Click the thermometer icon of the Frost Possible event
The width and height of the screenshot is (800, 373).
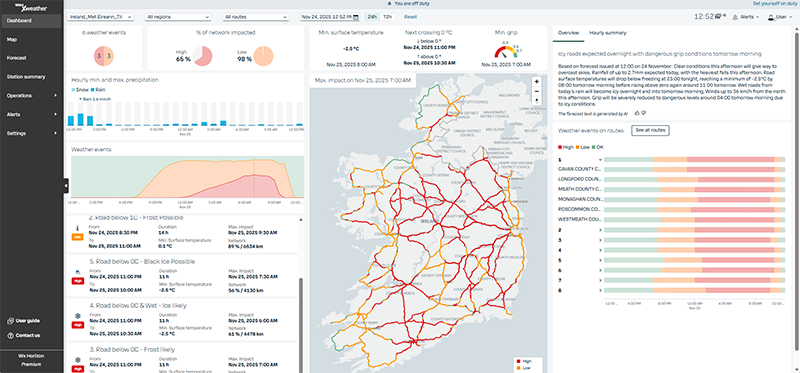77,228
